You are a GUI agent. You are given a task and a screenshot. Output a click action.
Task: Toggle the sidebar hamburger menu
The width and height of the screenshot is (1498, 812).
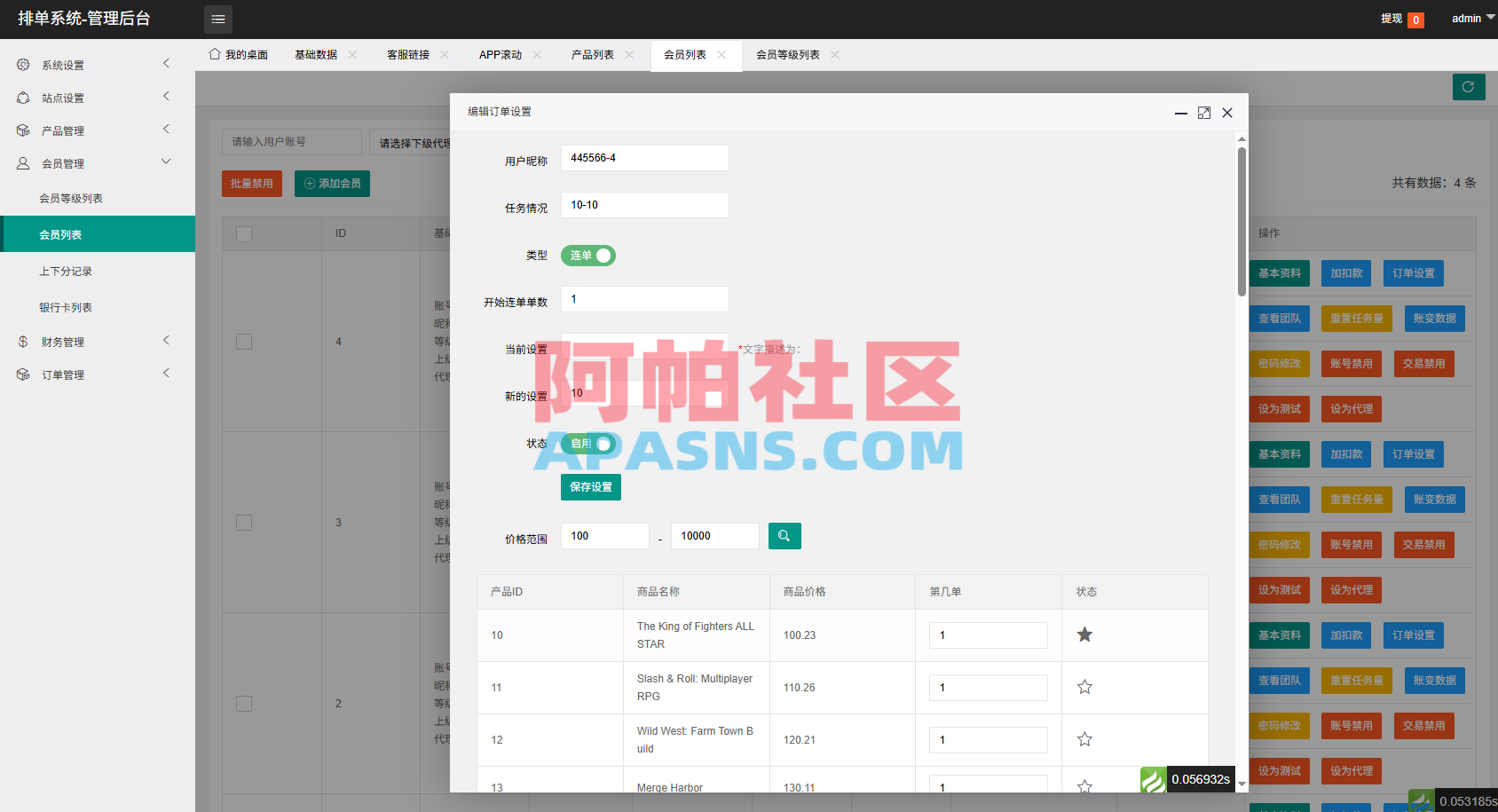point(218,19)
